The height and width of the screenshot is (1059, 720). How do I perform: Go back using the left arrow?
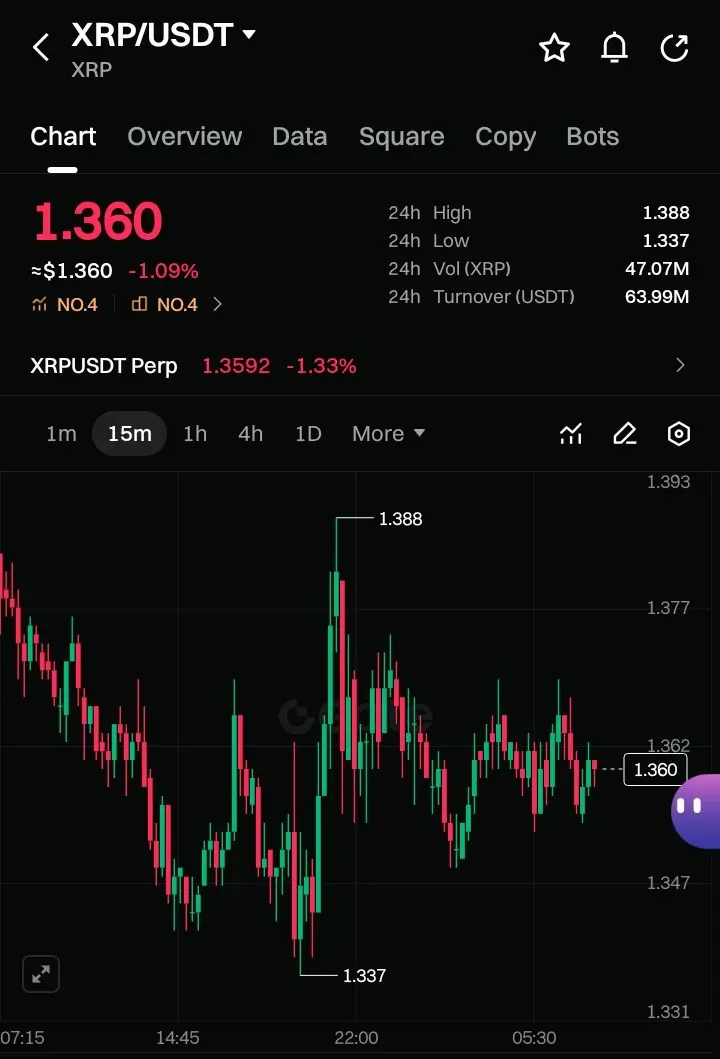coord(41,47)
